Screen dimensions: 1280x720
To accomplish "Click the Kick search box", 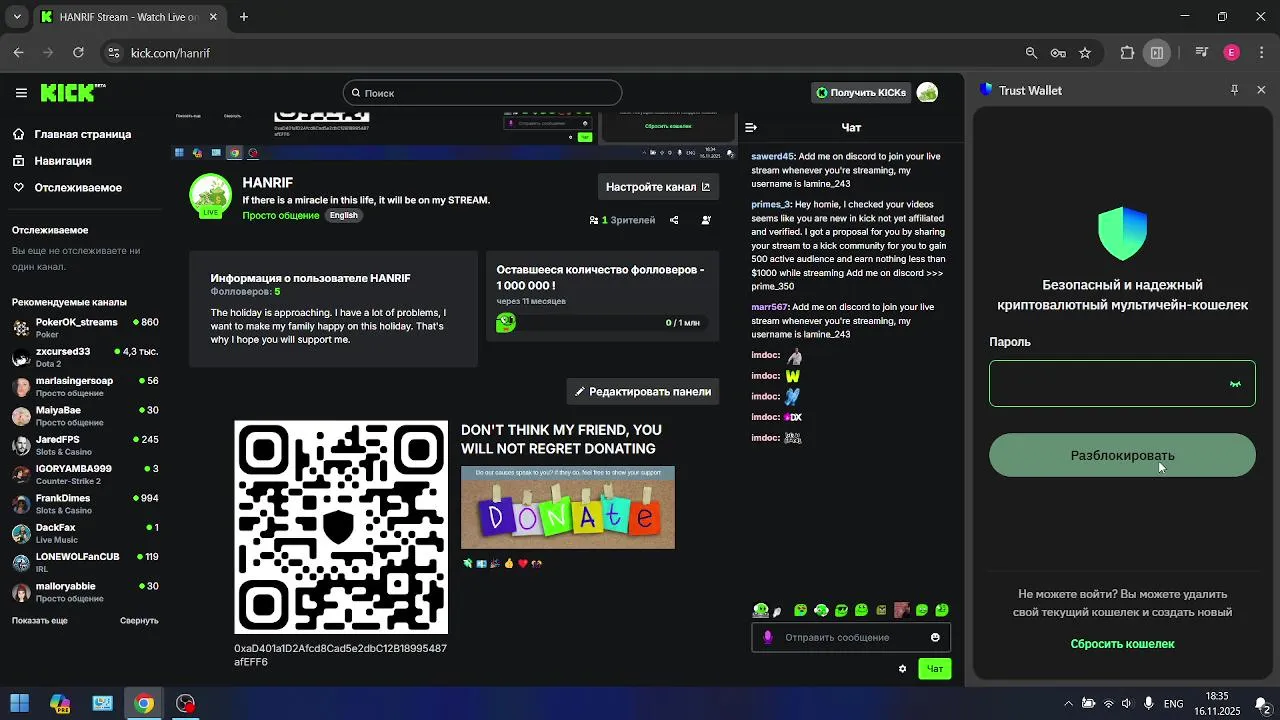I will point(482,93).
